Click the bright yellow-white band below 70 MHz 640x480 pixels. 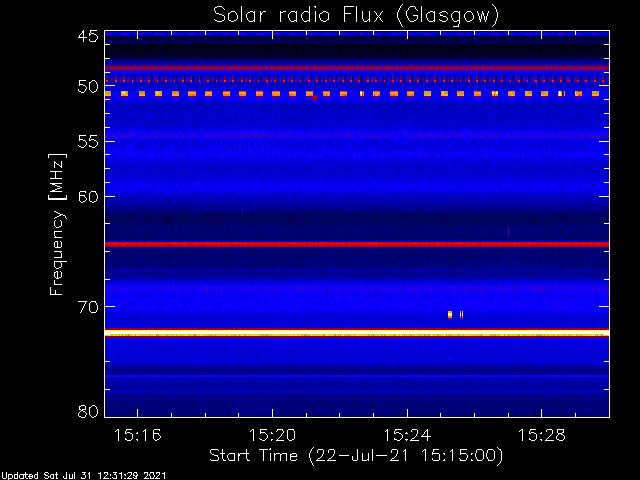point(357,333)
